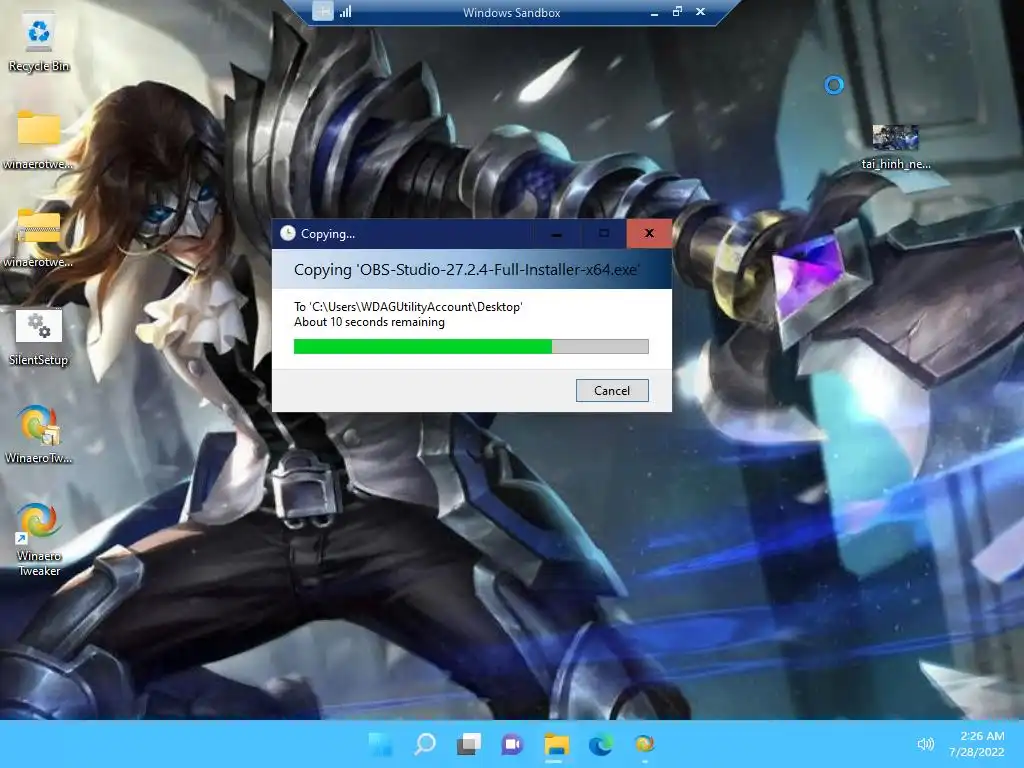
Task: Click the 'Windows Sandbox' title text
Action: point(511,12)
